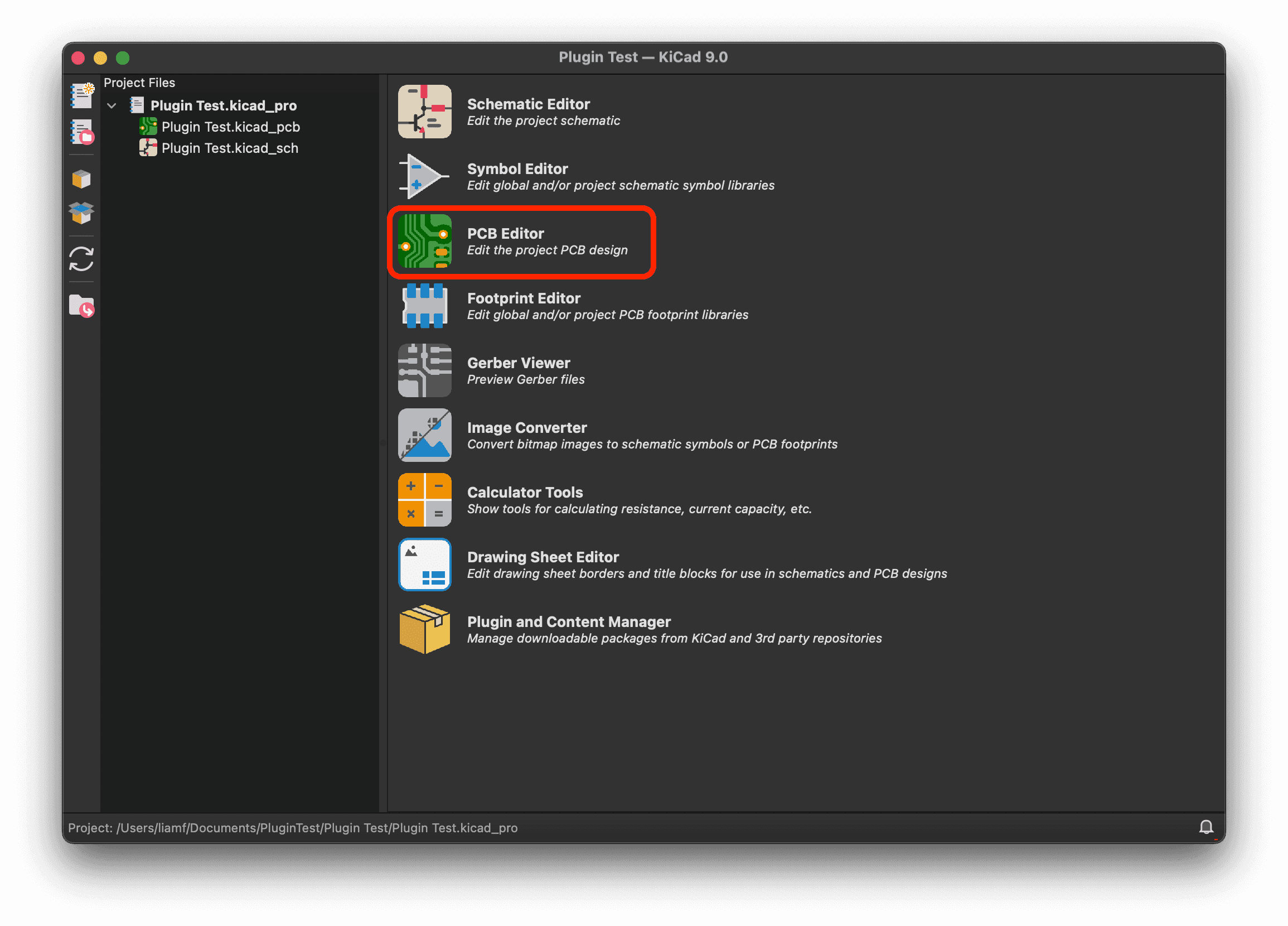Open the Plugin and Content Manager icon

424,629
